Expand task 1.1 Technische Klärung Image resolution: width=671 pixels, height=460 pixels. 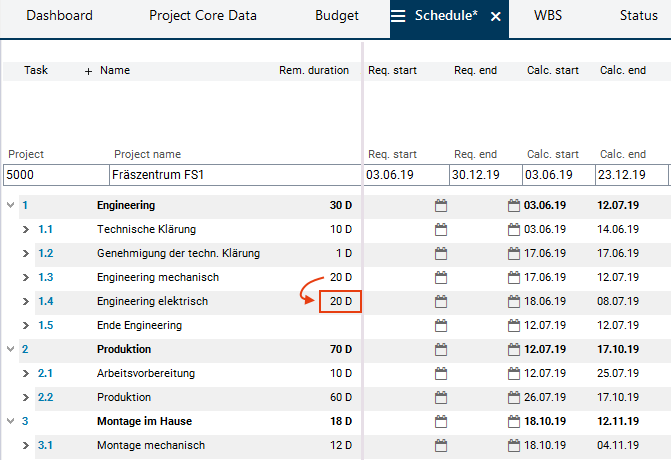26,229
